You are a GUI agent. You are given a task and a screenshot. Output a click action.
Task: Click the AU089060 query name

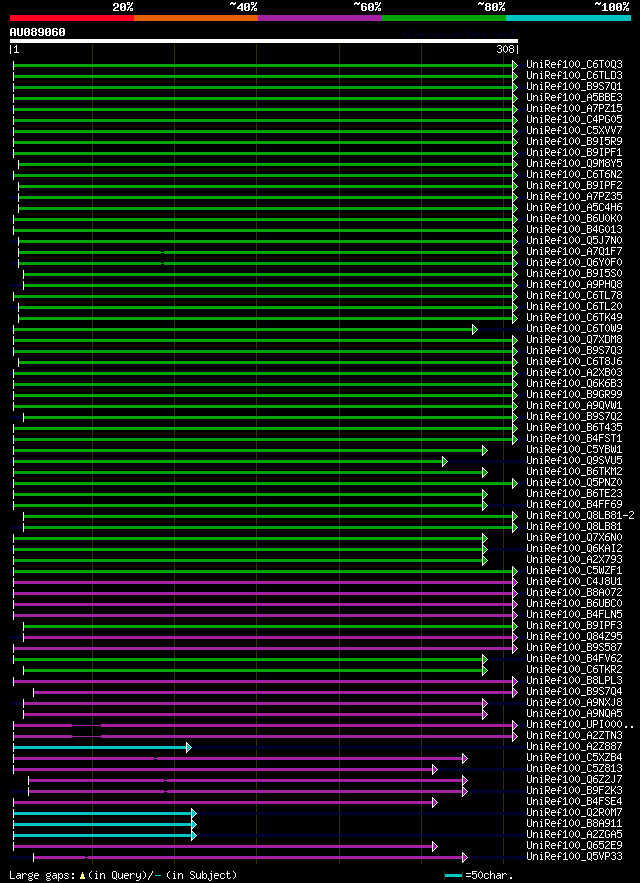point(37,33)
